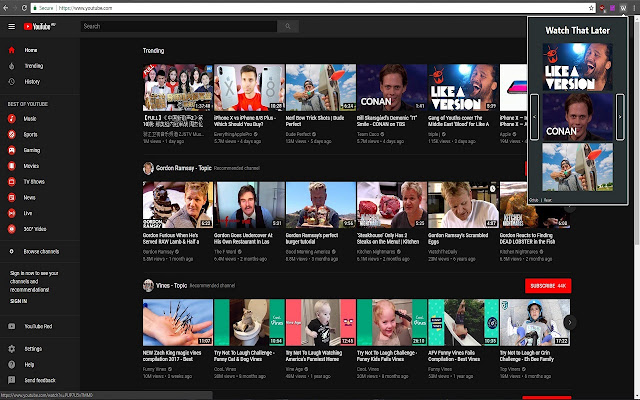Open the Chrome three-dot menu

[x=634, y=8]
